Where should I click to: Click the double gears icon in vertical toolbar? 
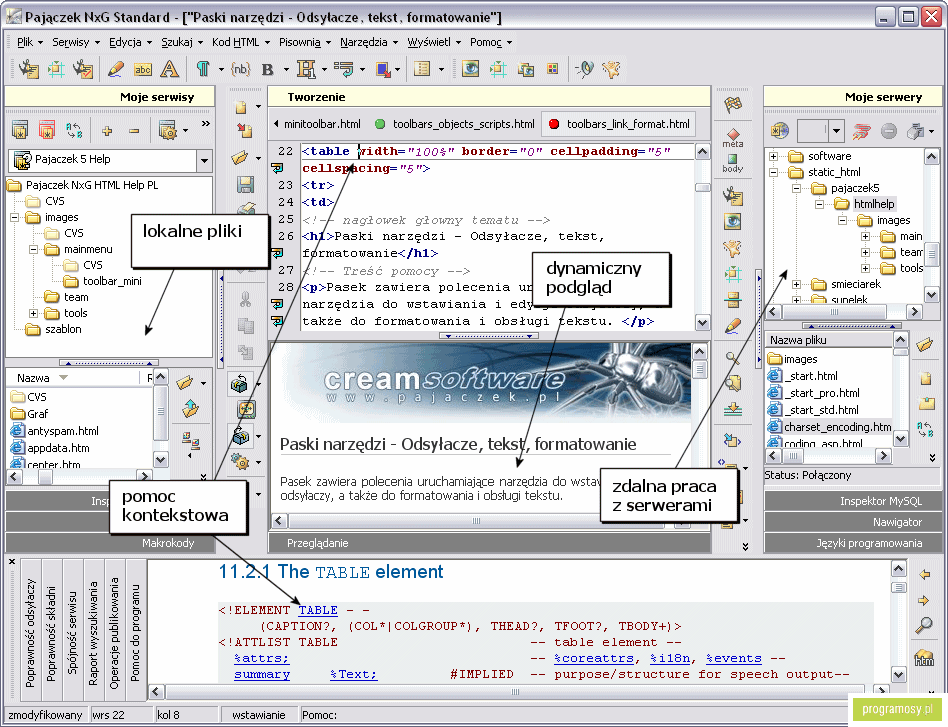point(241,462)
